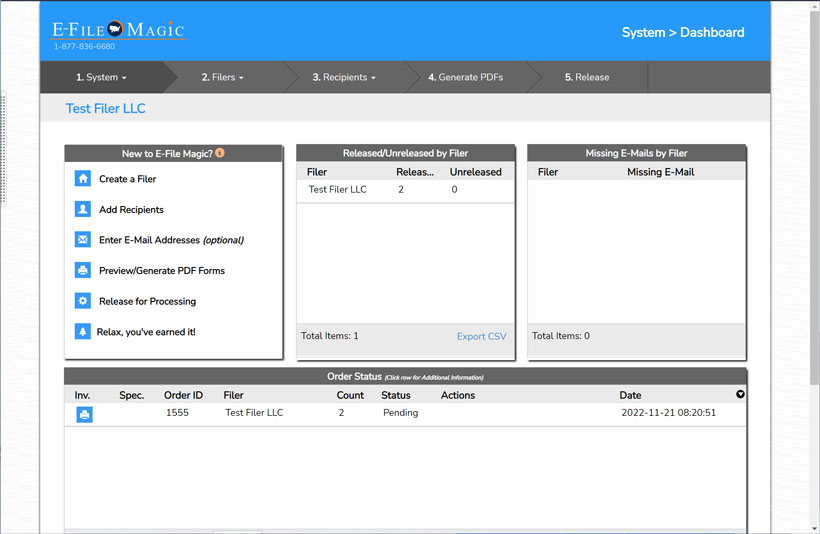Click Enter E-Mail Addresses (optional) link
The width and height of the screenshot is (820, 534).
coord(172,240)
